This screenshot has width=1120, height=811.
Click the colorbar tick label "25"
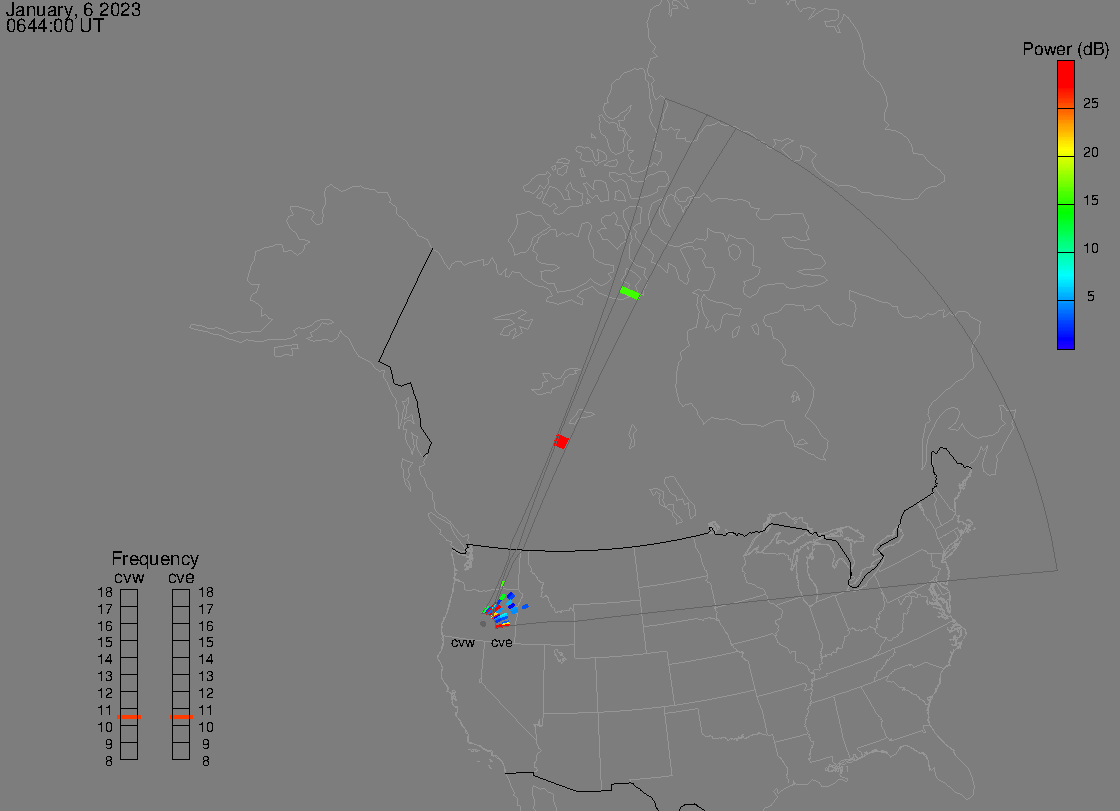pyautogui.click(x=1090, y=104)
